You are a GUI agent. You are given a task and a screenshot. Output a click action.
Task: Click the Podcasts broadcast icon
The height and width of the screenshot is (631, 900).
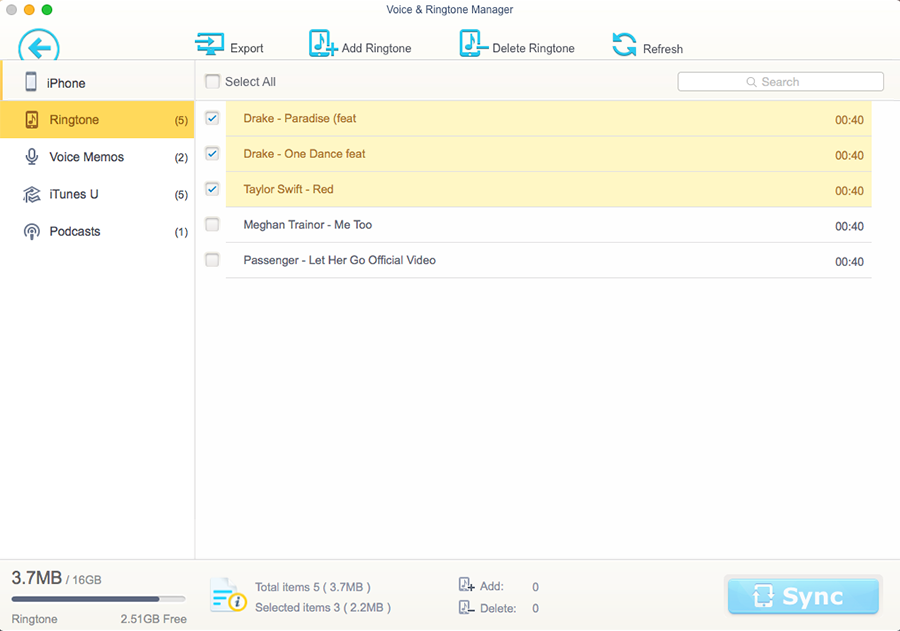pyautogui.click(x=32, y=231)
